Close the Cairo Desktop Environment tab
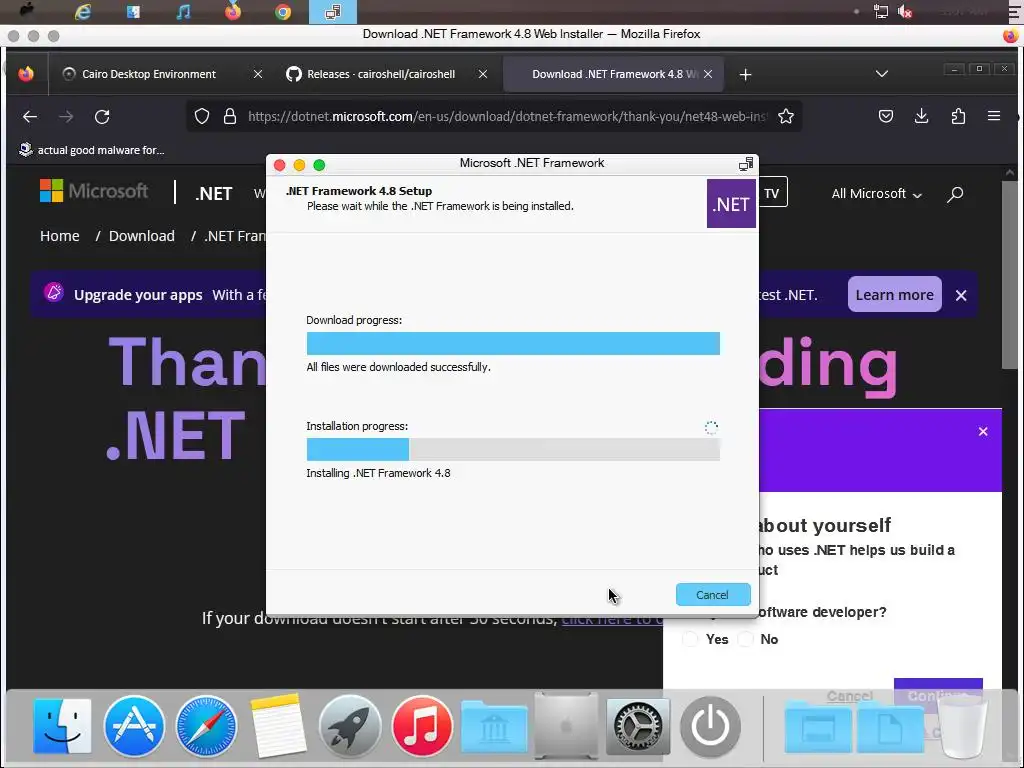The height and width of the screenshot is (768, 1024). coord(258,74)
